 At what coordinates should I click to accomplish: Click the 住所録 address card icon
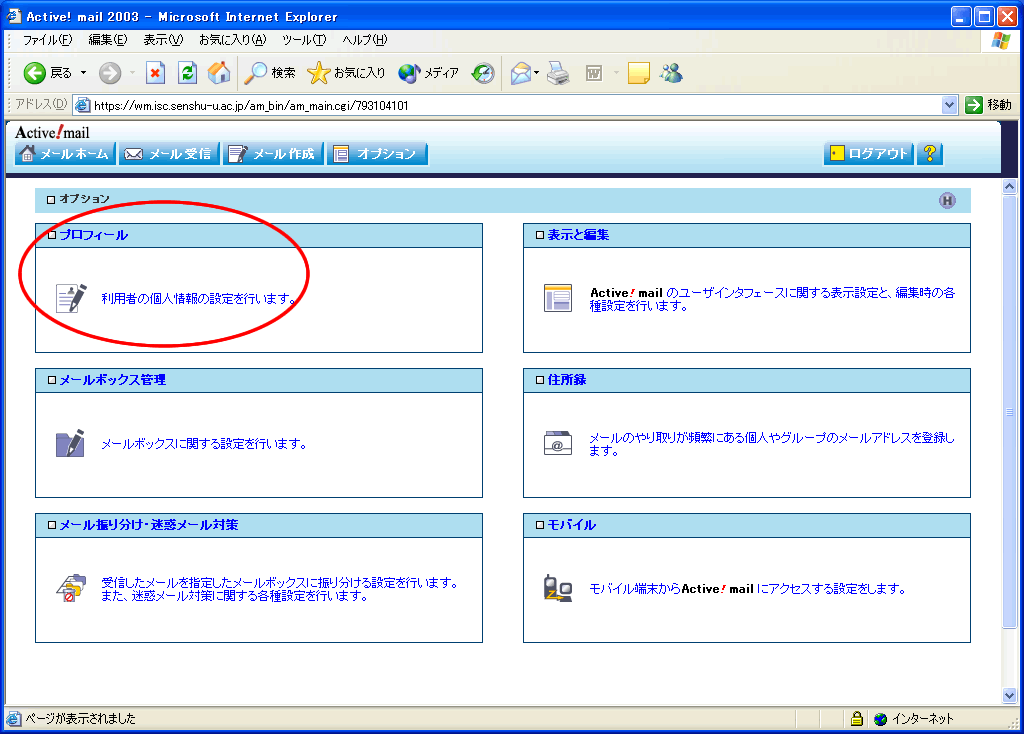[558, 443]
